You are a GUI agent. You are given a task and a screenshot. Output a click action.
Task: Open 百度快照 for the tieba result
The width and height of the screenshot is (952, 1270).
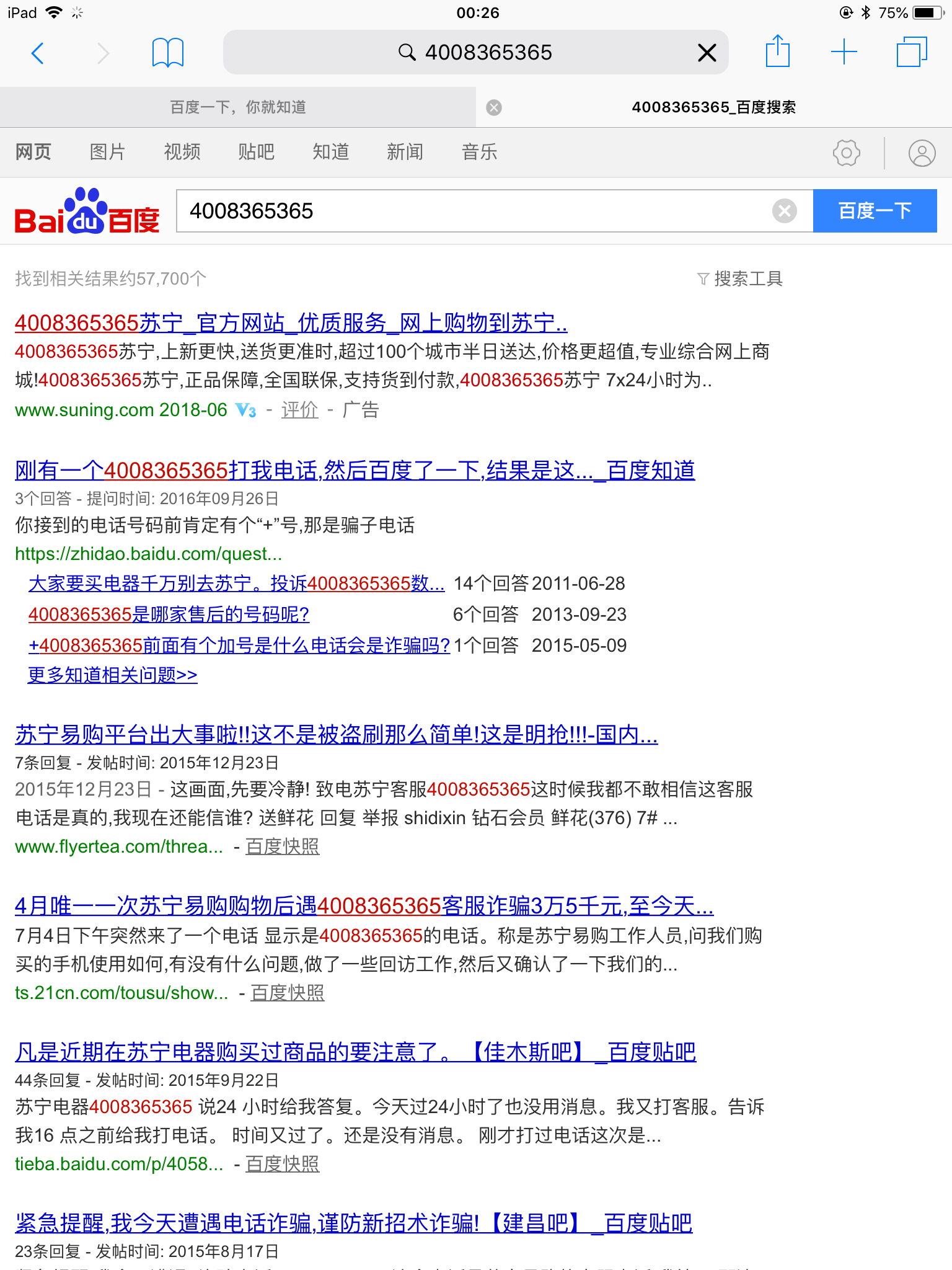(x=283, y=1164)
